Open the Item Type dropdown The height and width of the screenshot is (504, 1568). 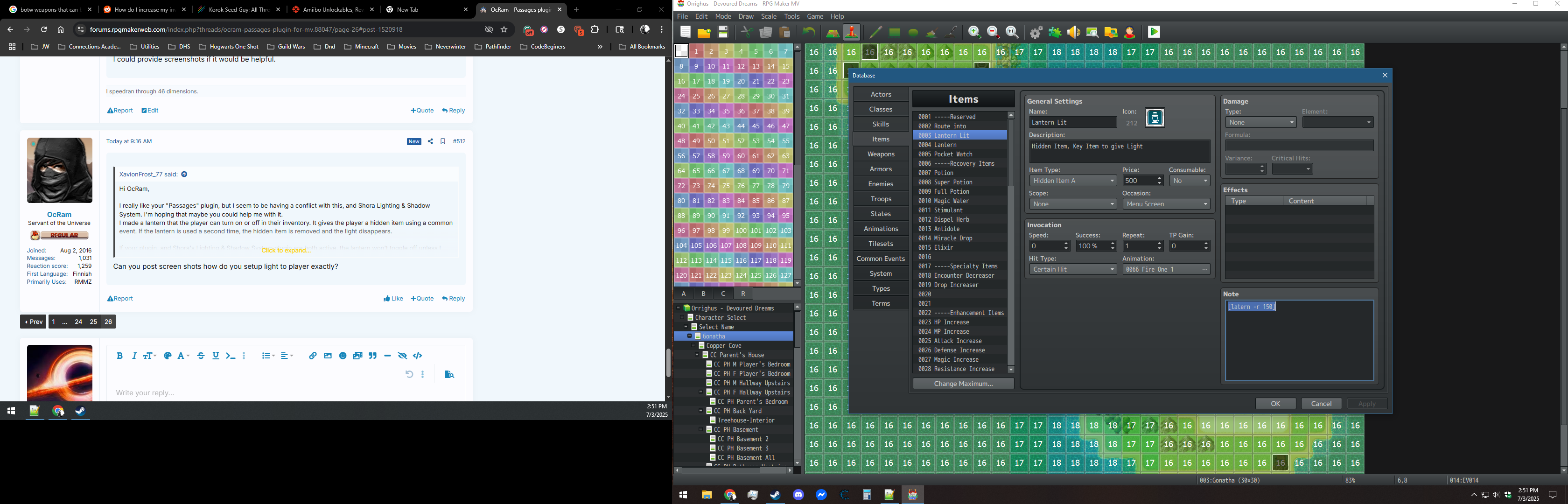(x=1073, y=181)
